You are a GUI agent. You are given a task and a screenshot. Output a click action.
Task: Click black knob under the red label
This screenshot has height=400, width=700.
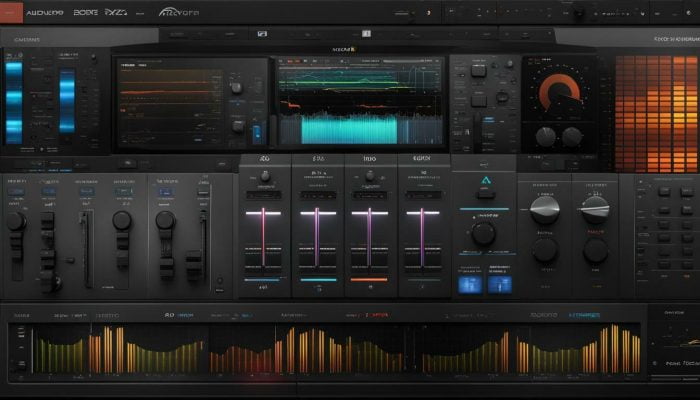(x=596, y=250)
